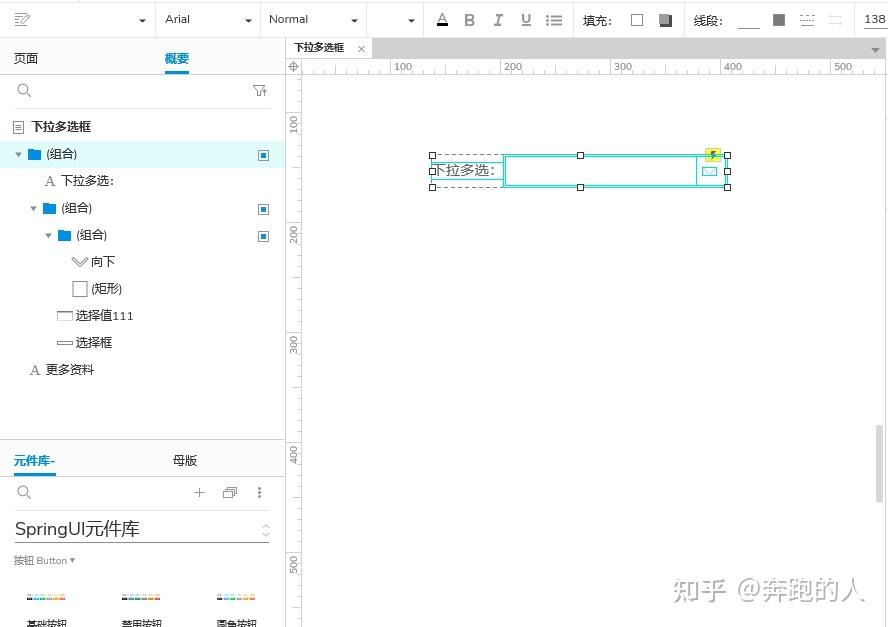Click the canvas vertical scrollbar
Image resolution: width=888 pixels, height=627 pixels.
pyautogui.click(x=880, y=463)
